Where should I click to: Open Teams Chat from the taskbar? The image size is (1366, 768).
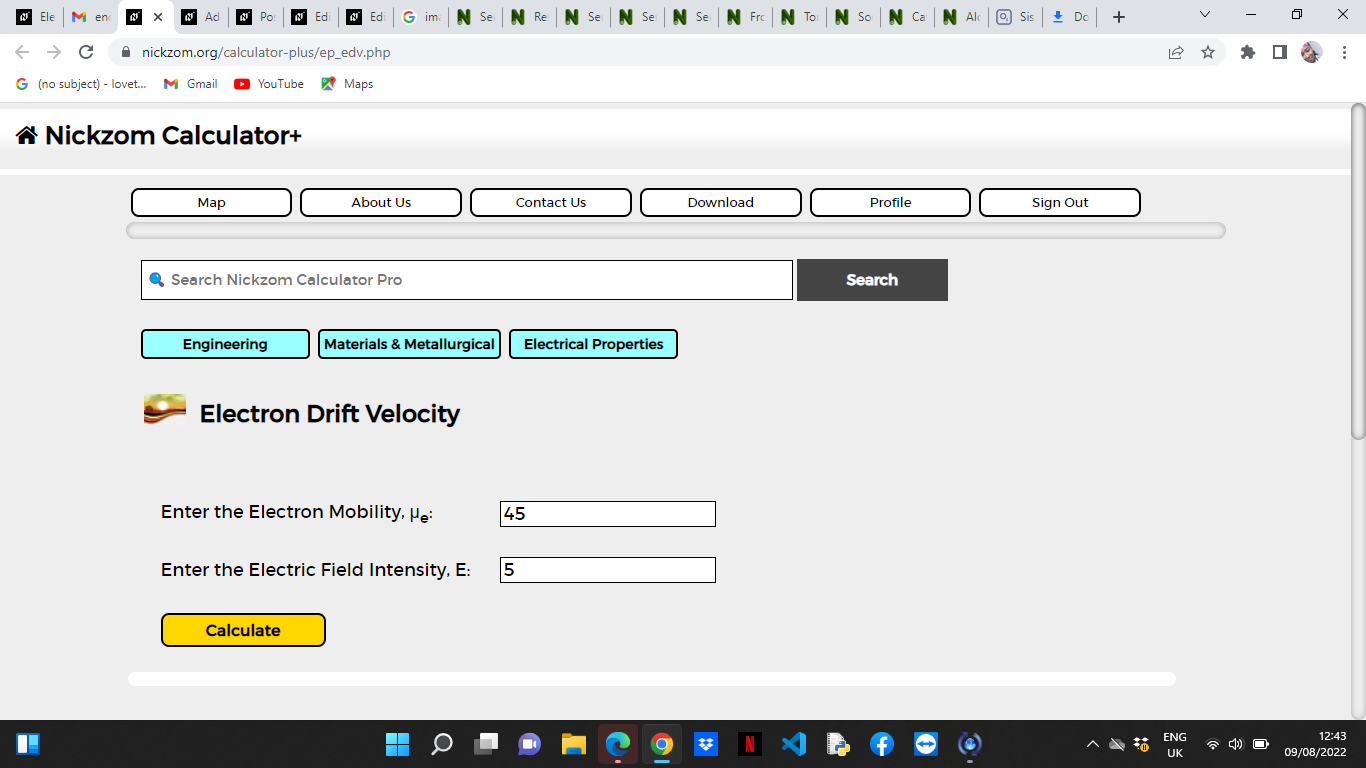(529, 744)
